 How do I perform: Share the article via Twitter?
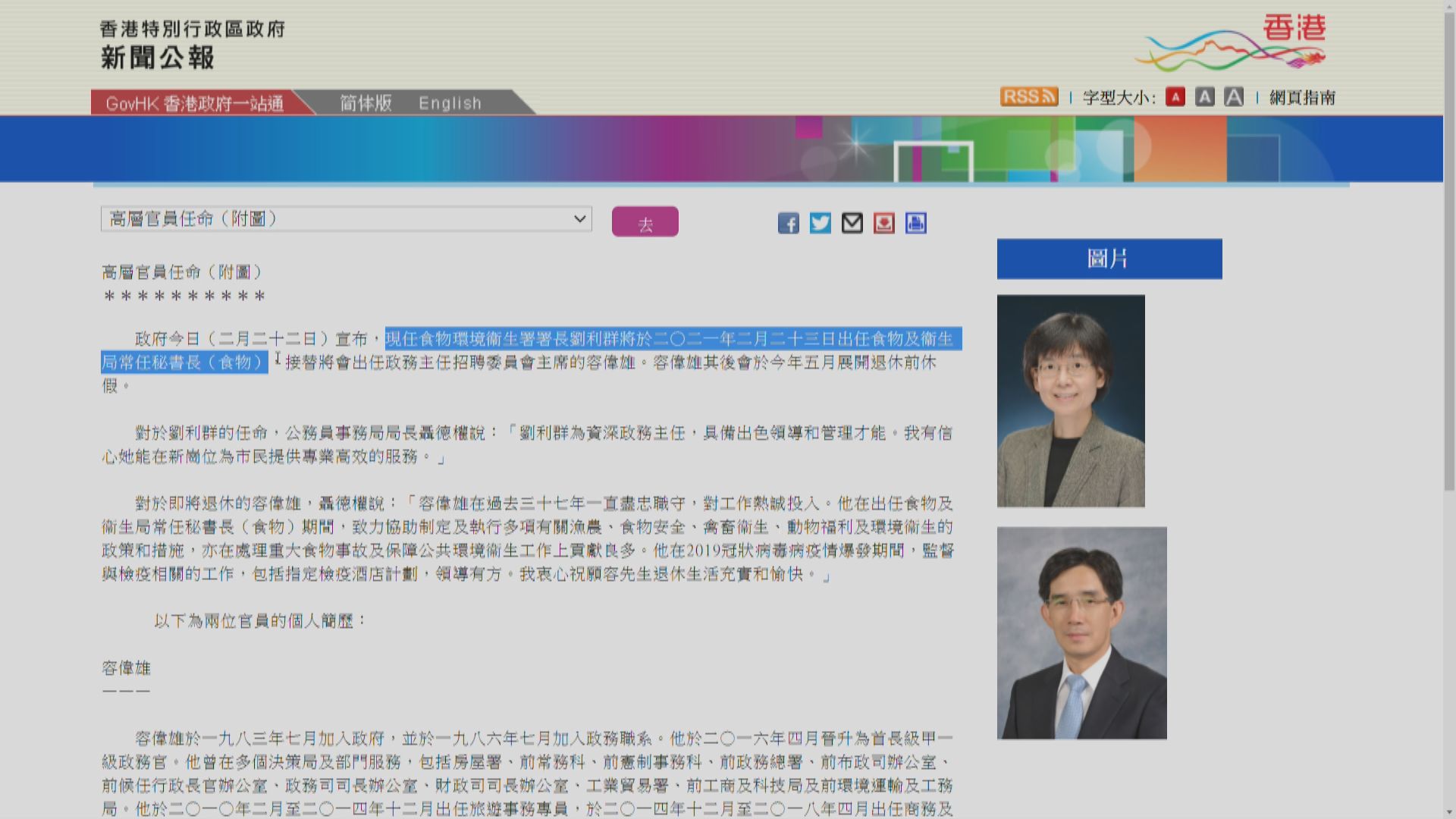click(x=821, y=222)
